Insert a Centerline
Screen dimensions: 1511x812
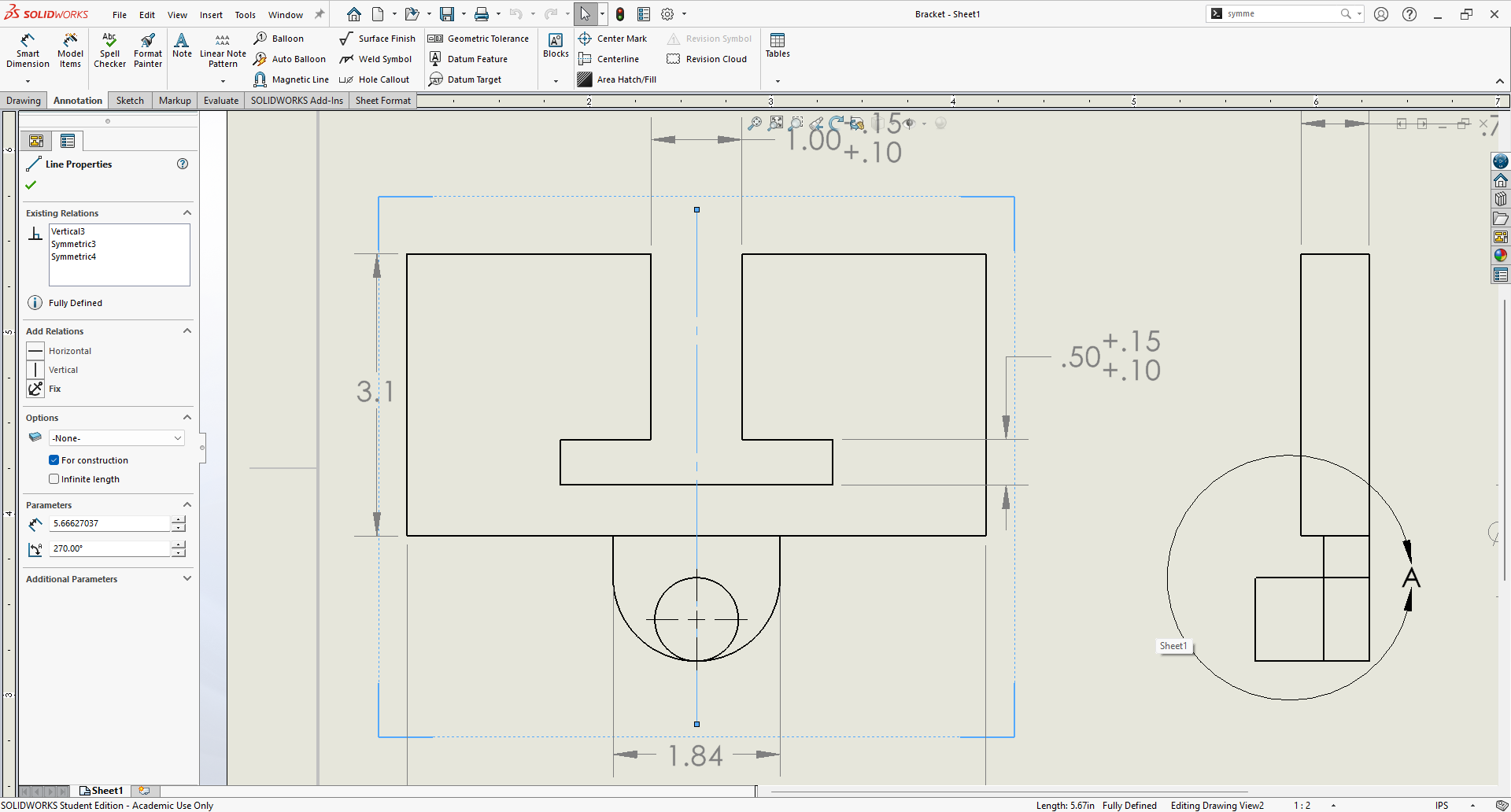click(608, 59)
